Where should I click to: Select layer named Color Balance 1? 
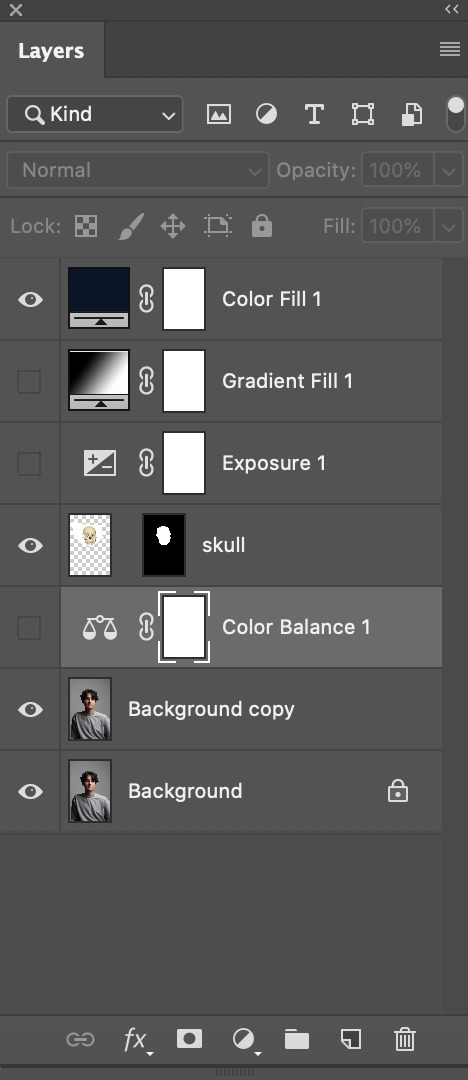coord(296,627)
